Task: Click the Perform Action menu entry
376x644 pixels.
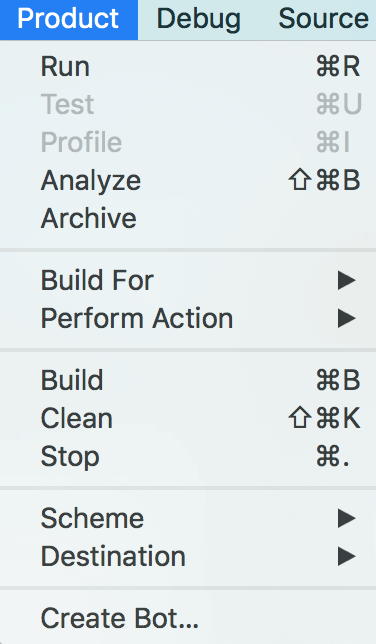Action: 188,318
